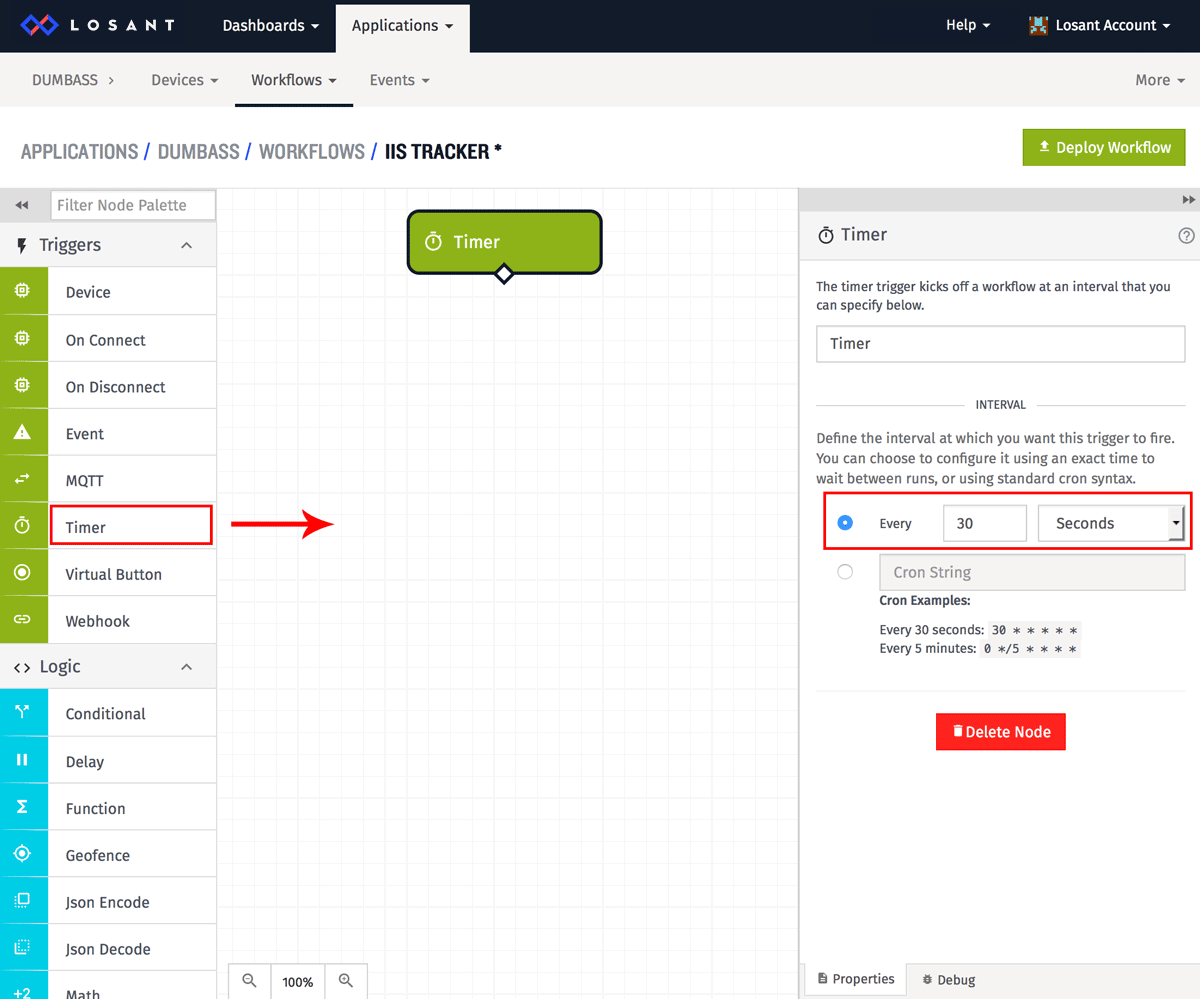The height and width of the screenshot is (999, 1200).
Task: Zoom in the workflow canvas
Action: 346,981
